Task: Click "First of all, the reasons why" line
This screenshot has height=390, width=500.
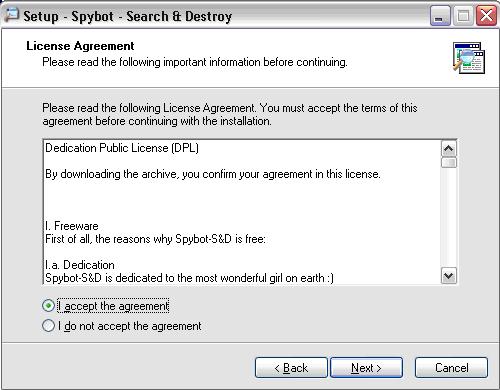Action: (x=155, y=239)
